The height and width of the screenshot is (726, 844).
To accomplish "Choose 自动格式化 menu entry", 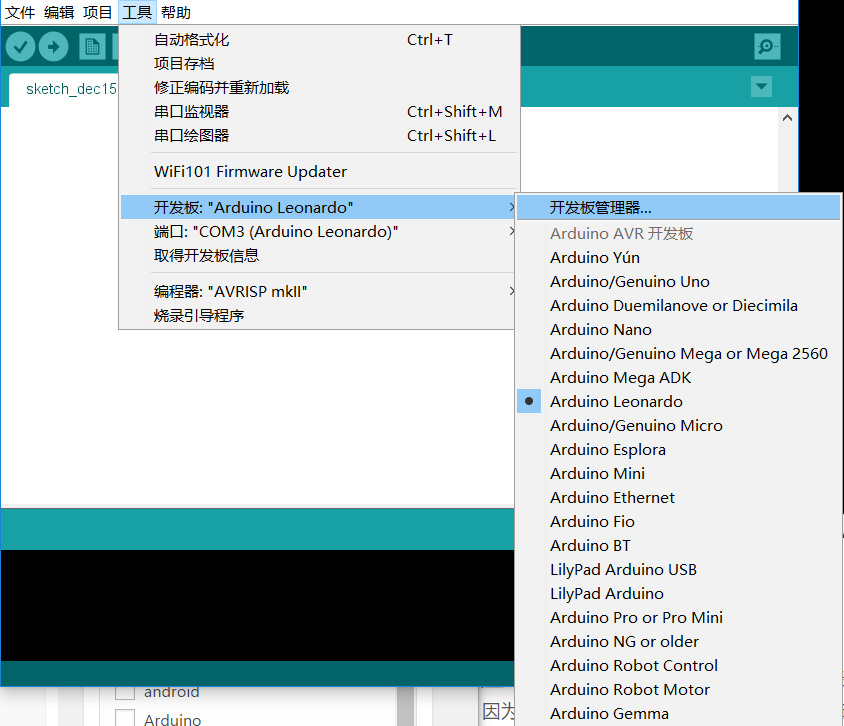I will point(319,40).
